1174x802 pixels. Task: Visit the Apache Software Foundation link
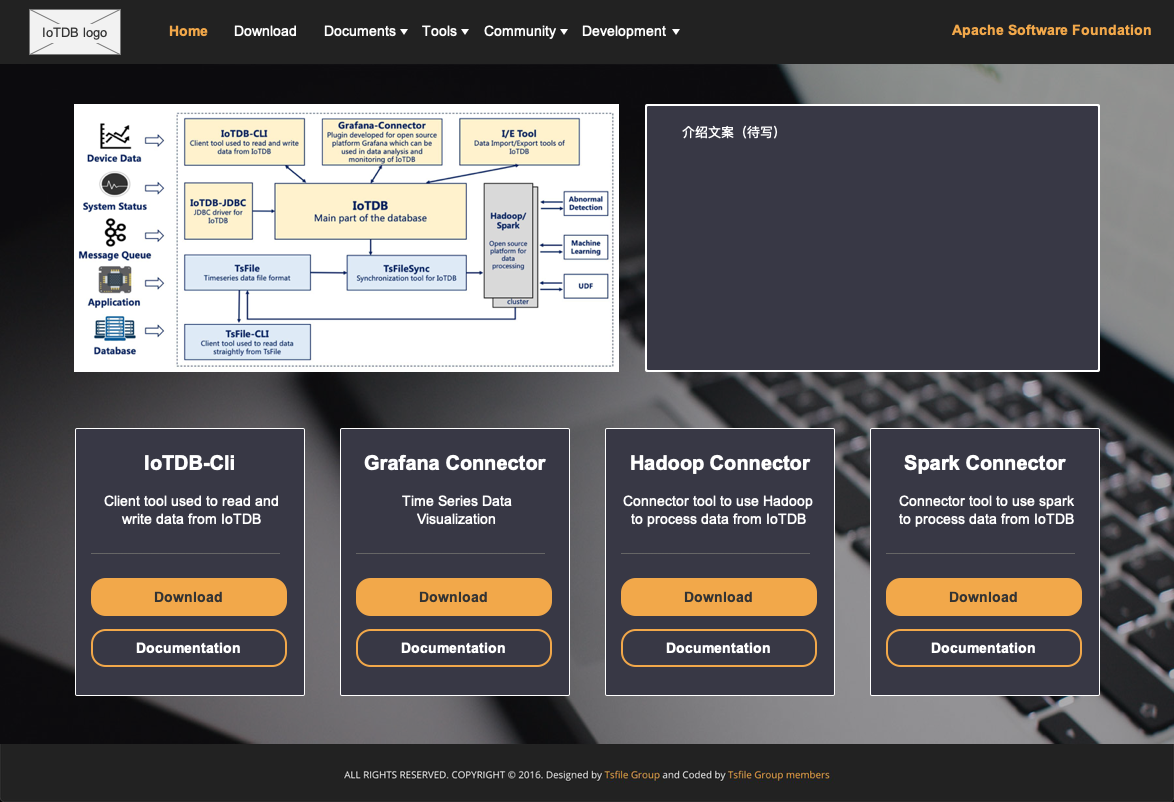[1051, 30]
